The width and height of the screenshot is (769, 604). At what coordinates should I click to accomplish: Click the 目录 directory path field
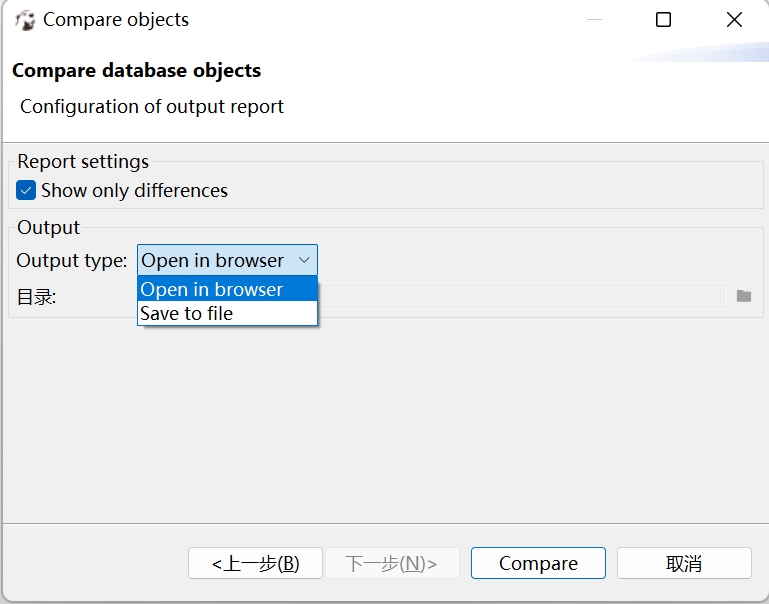point(520,296)
